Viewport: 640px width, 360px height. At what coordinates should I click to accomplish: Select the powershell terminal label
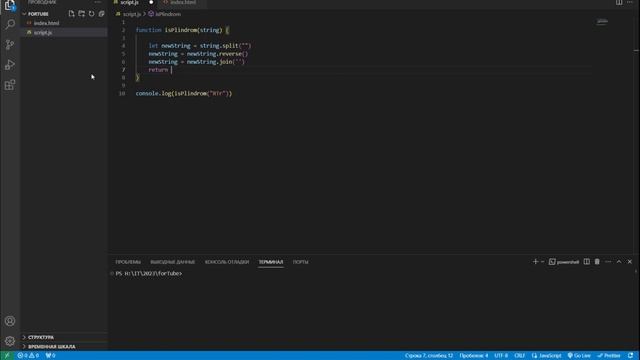point(564,262)
